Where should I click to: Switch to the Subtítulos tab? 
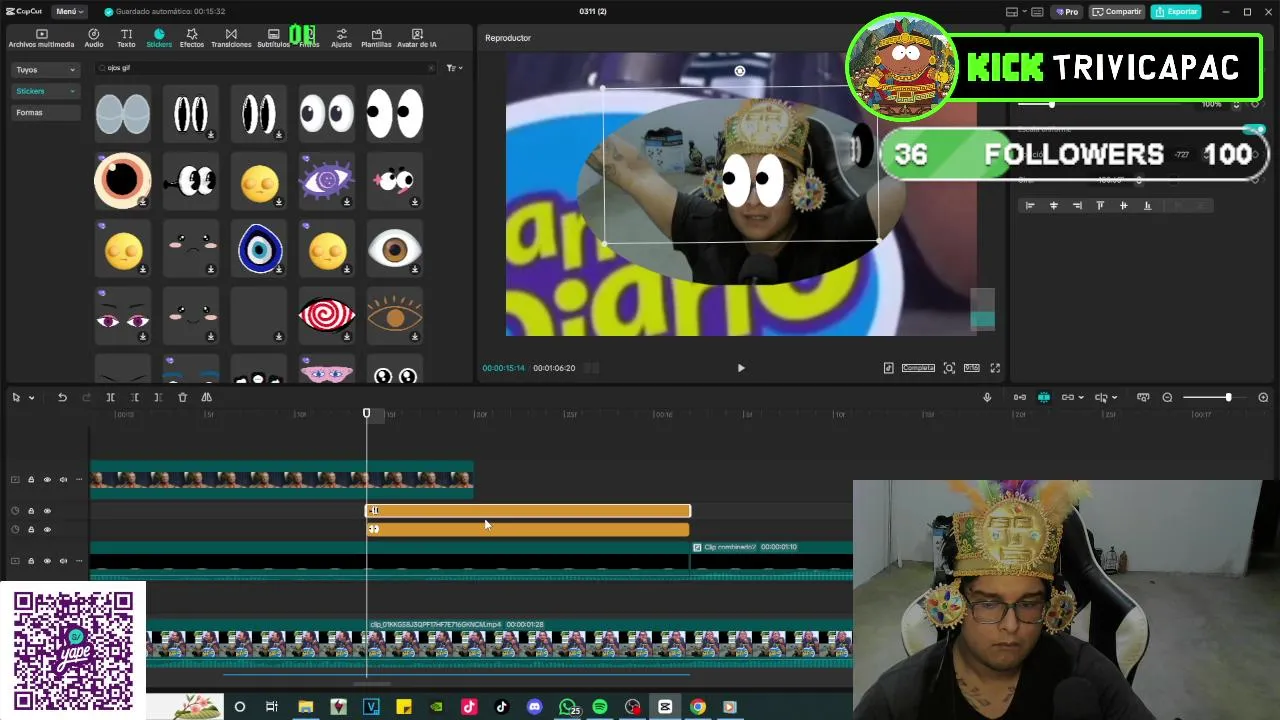273,38
